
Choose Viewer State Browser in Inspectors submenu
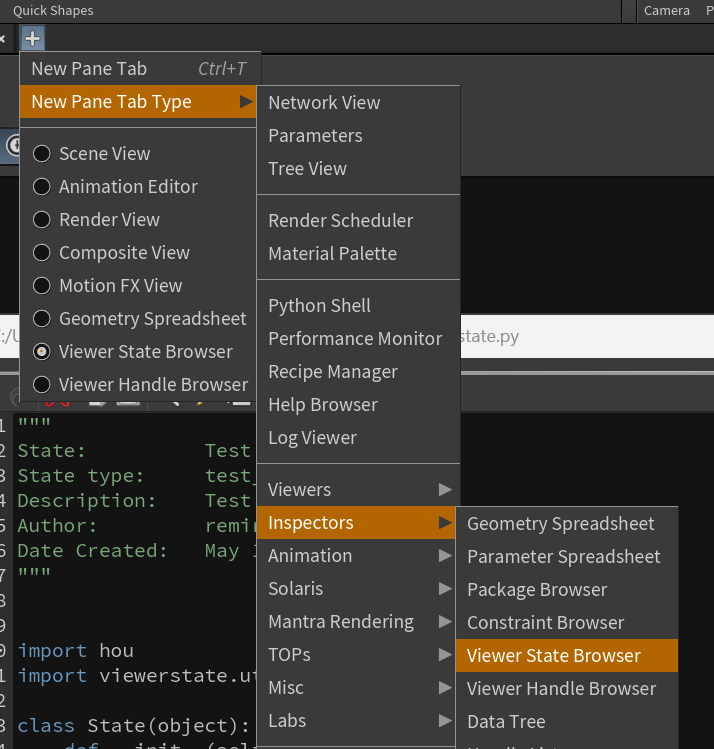[567, 655]
